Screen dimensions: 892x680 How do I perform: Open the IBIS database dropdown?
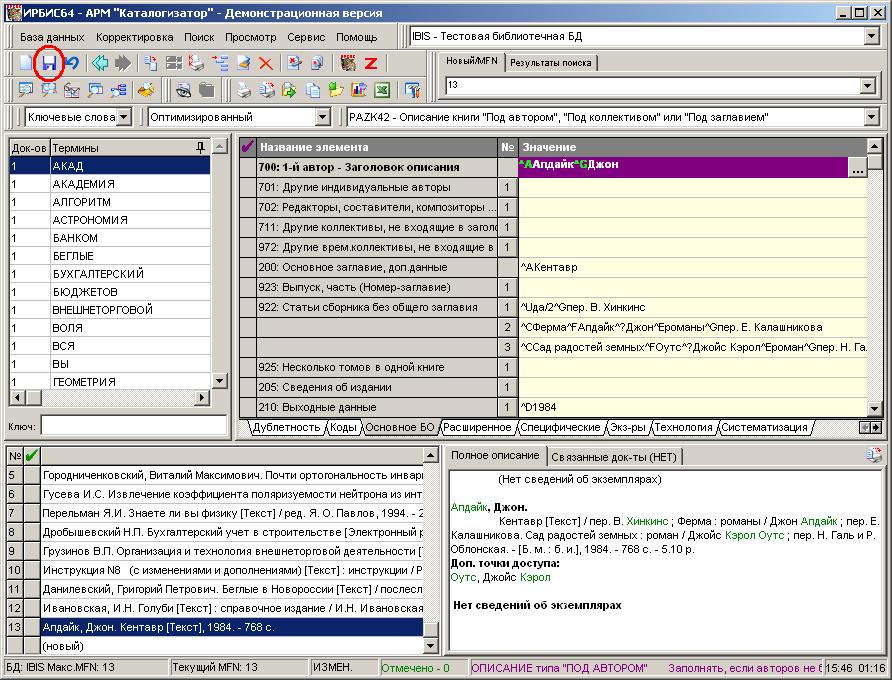coord(871,37)
